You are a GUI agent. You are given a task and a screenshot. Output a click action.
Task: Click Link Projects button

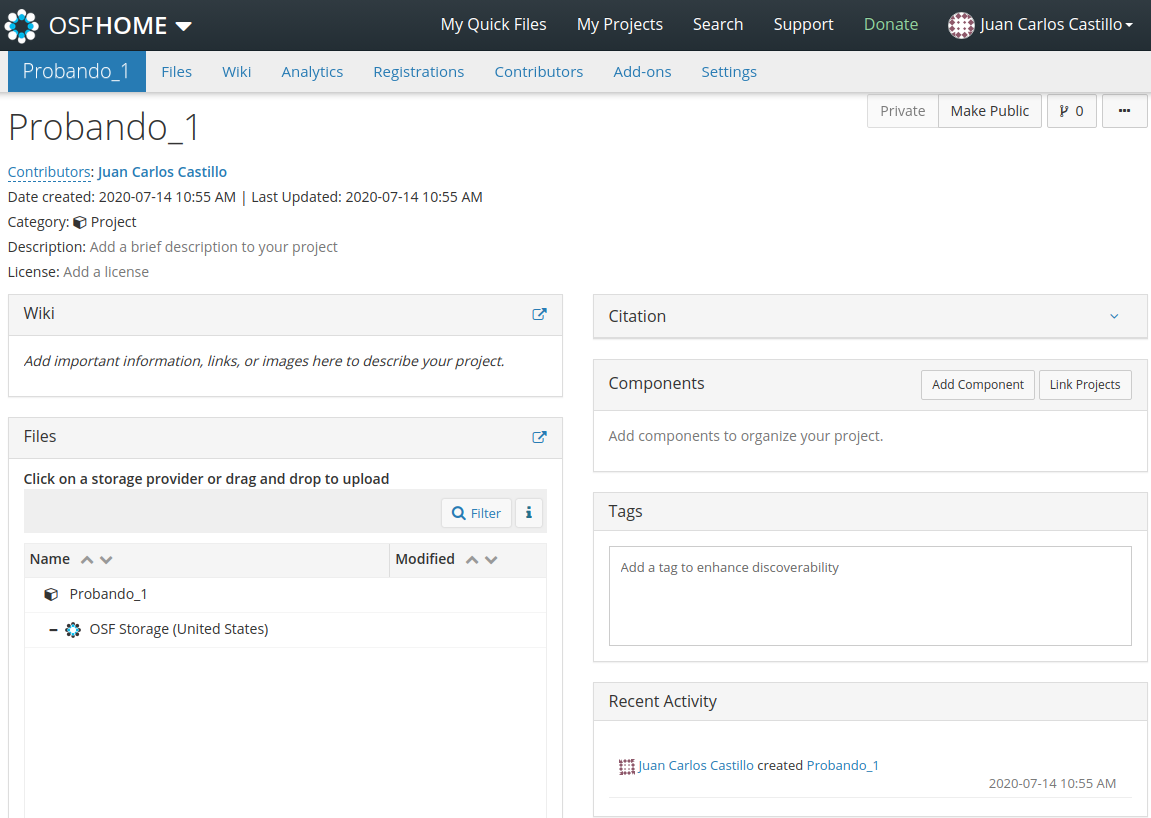click(x=1084, y=385)
